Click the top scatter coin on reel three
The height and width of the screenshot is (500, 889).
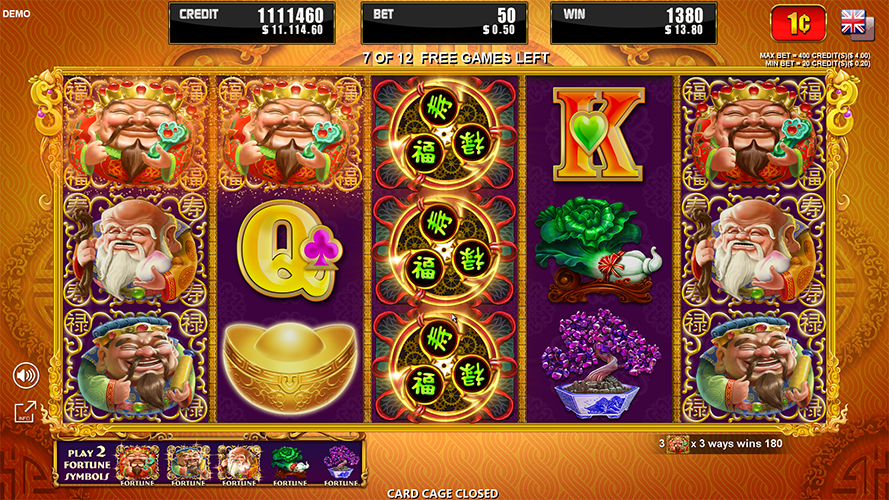pyautogui.click(x=444, y=134)
